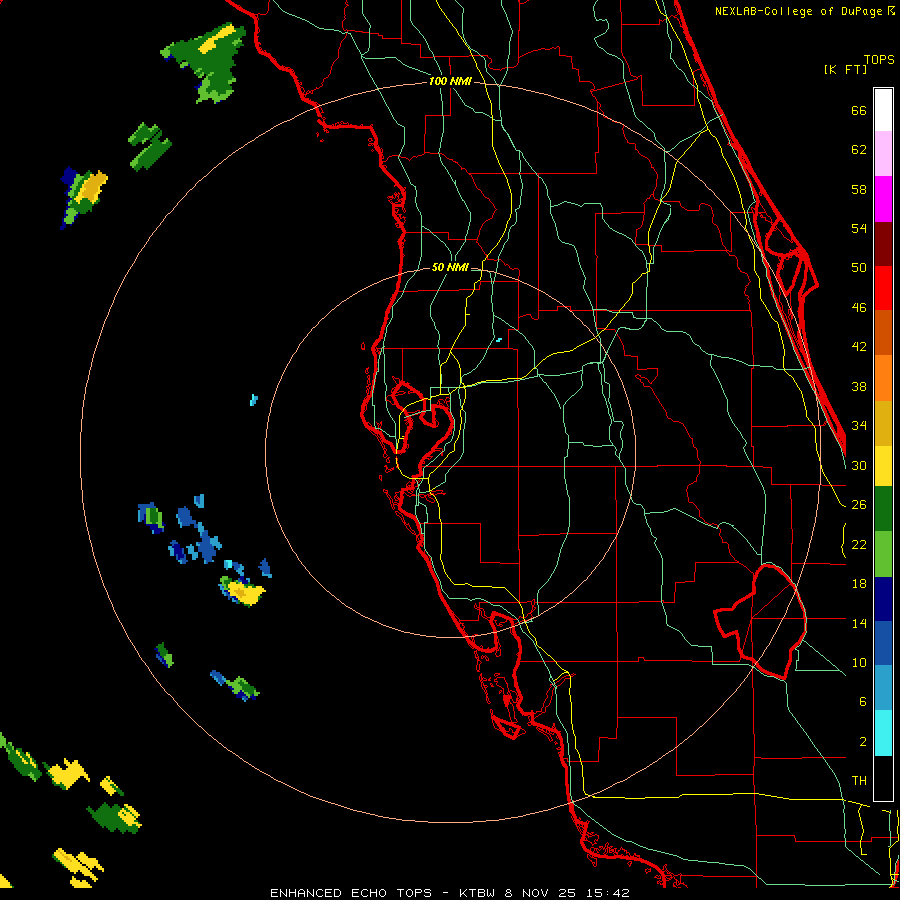Screen dimensions: 900x900
Task: Click the 50 legend value
Action: point(859,268)
